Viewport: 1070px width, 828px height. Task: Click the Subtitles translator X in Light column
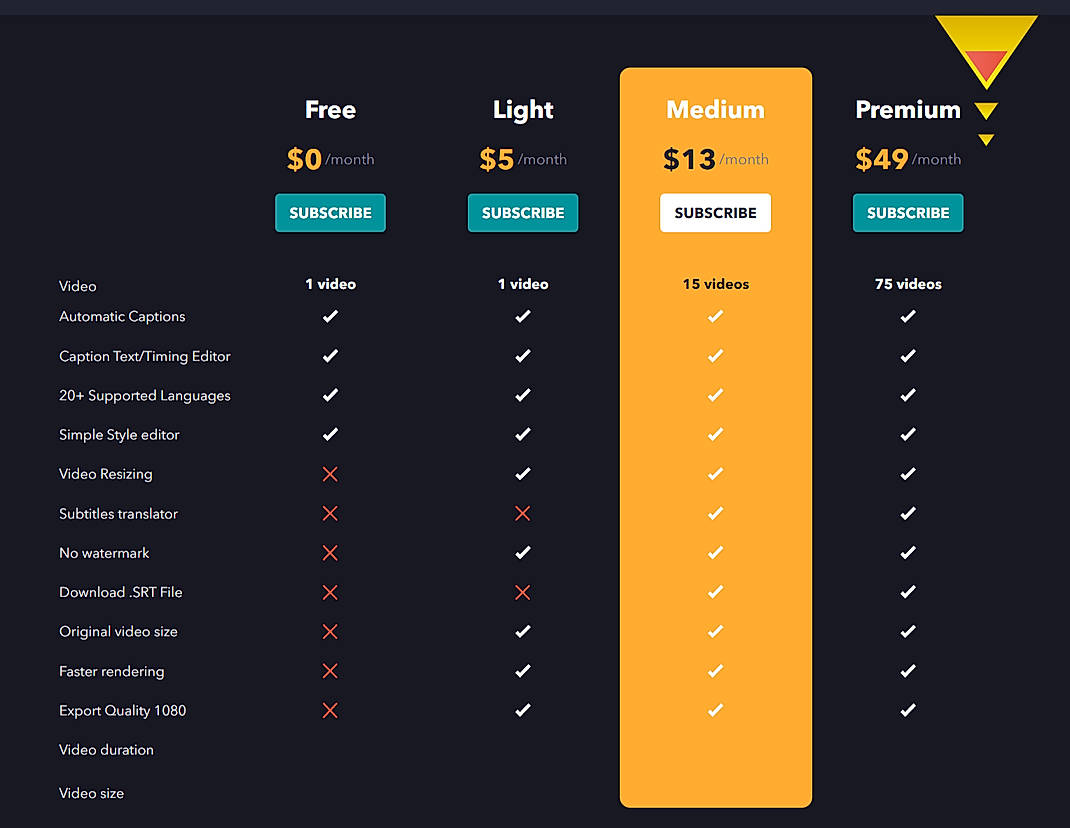[x=522, y=513]
